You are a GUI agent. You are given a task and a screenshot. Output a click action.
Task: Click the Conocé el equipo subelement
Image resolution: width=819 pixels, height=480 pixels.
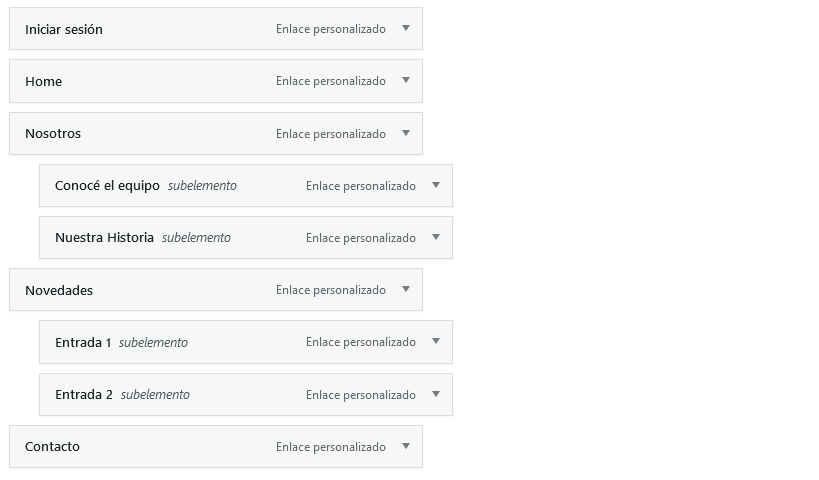107,185
